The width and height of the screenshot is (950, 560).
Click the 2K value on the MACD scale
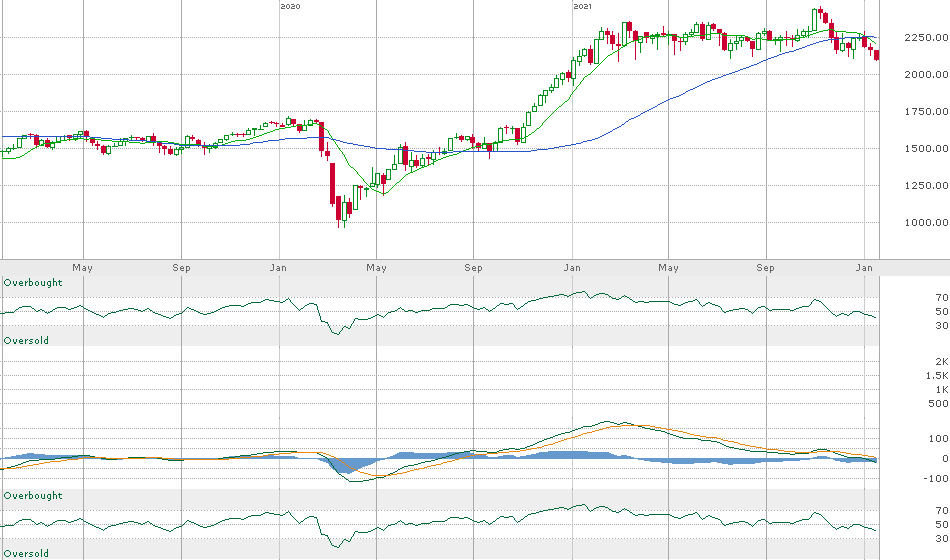point(942,362)
